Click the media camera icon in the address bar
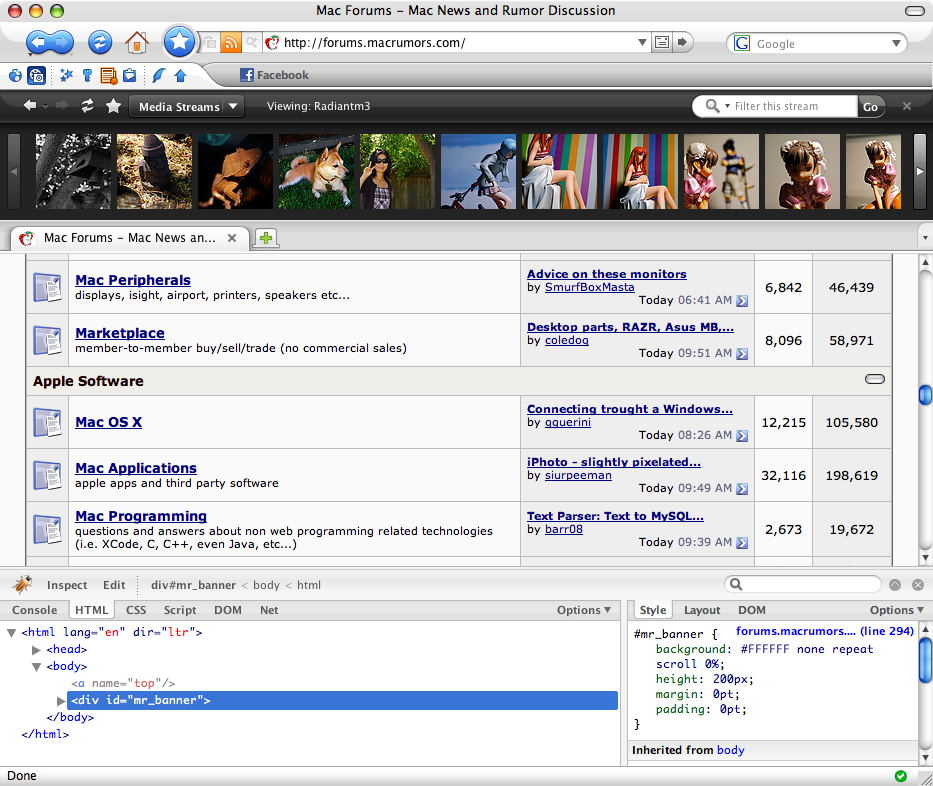Image resolution: width=933 pixels, height=786 pixels. point(210,43)
